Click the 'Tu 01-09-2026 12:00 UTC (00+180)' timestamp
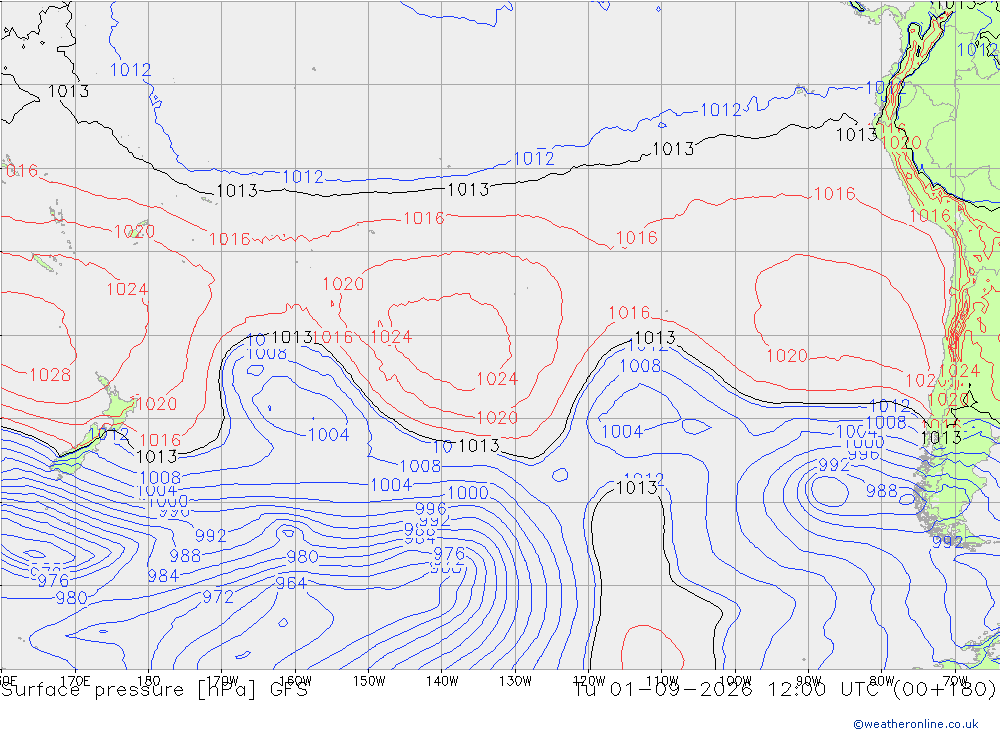This screenshot has width=1000, height=733. (784, 690)
